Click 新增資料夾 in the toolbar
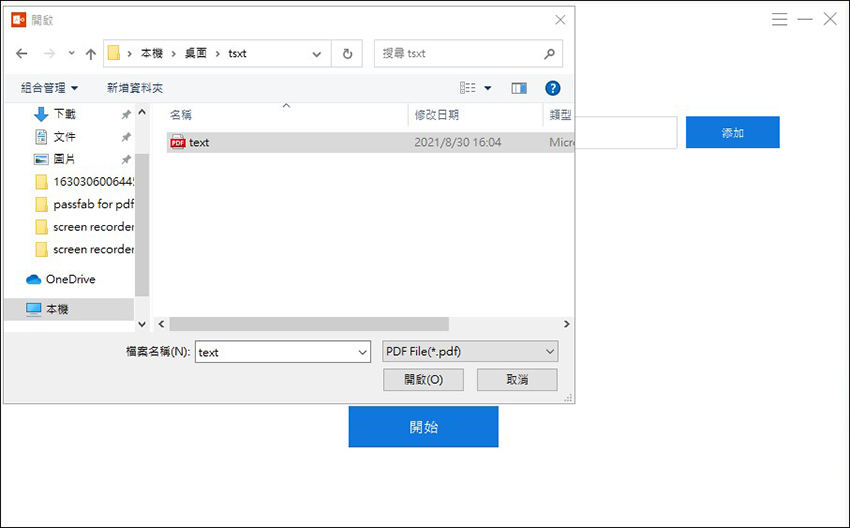The image size is (850, 528). (x=135, y=88)
